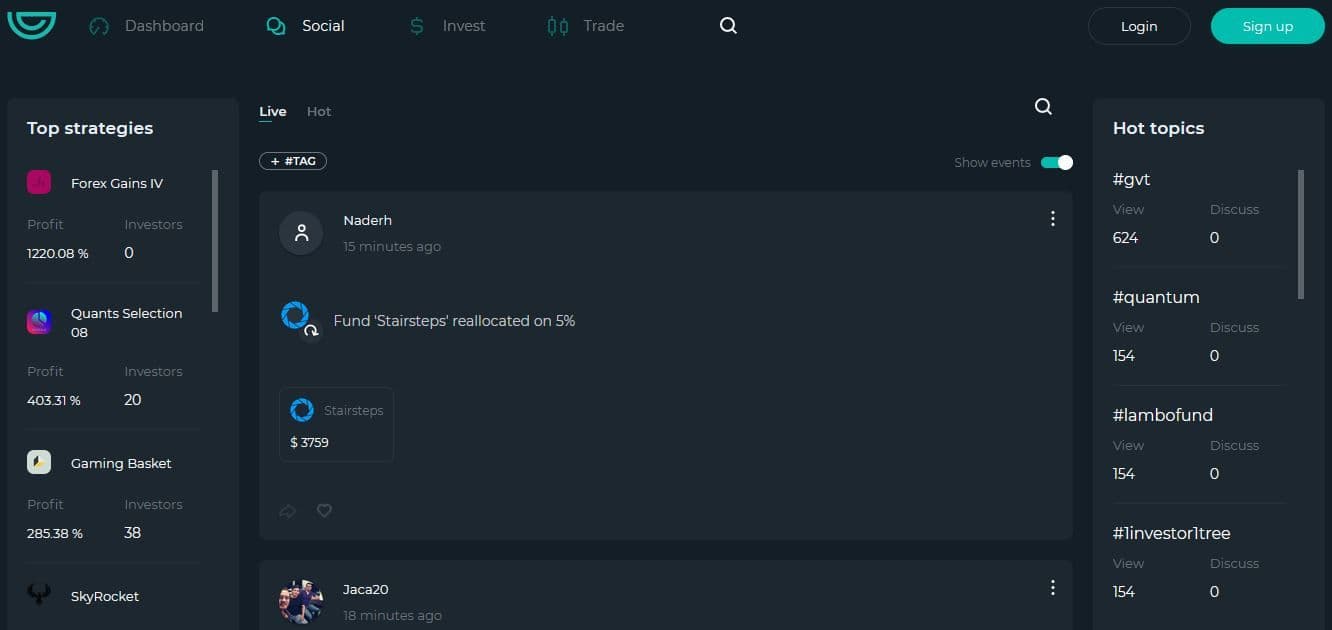Screen dimensions: 1332x630
Task: Switch to the Hot feed tab
Action: pyautogui.click(x=319, y=112)
